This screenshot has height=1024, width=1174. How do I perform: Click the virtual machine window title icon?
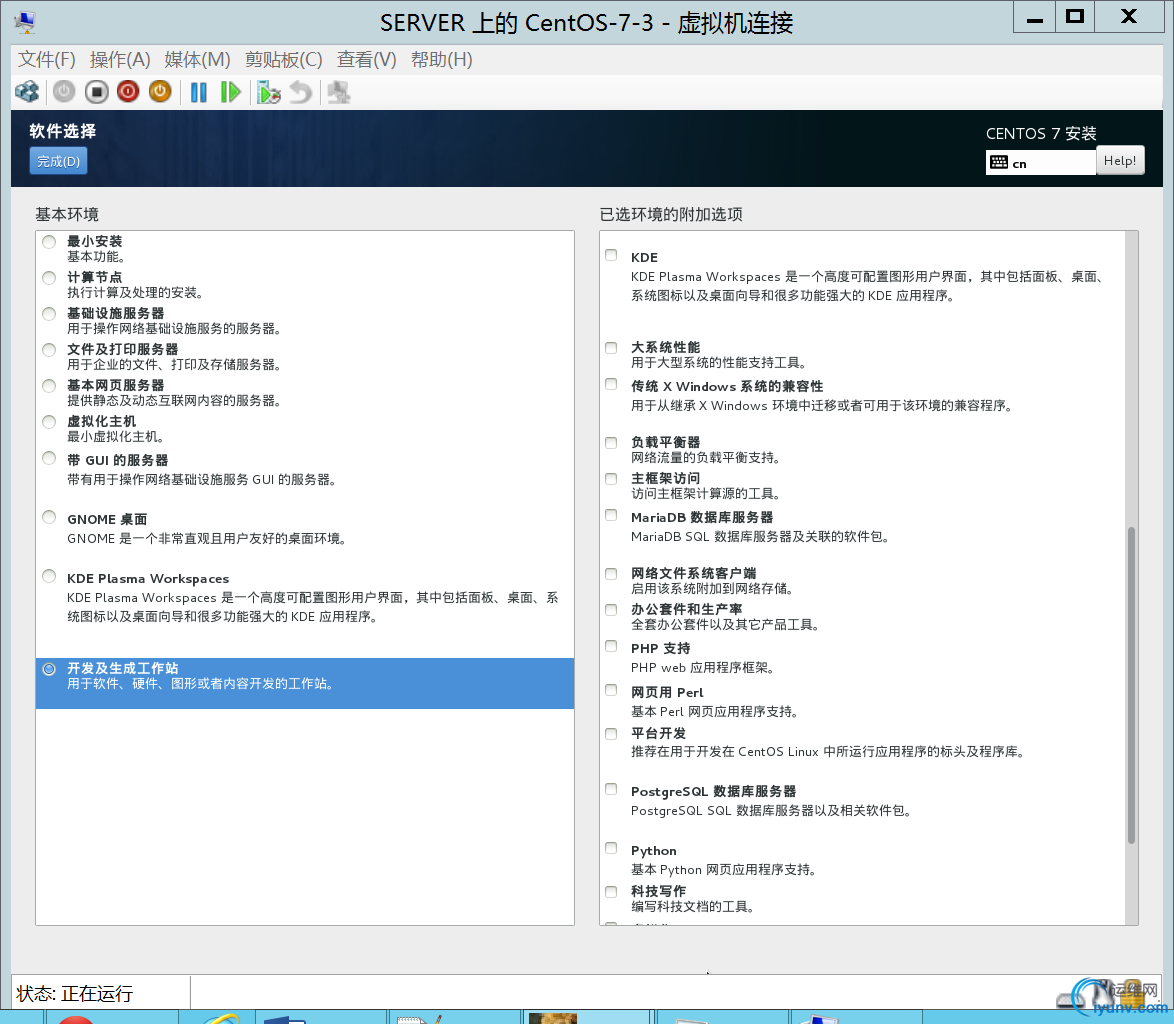click(x=25, y=22)
